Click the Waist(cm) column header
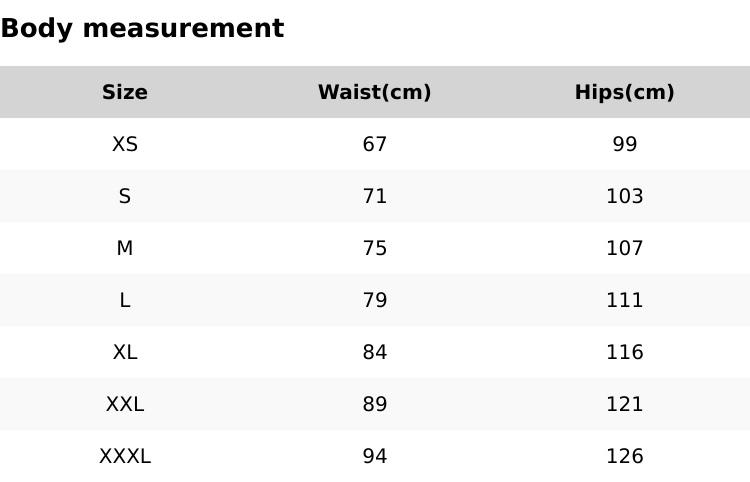 [x=375, y=93]
